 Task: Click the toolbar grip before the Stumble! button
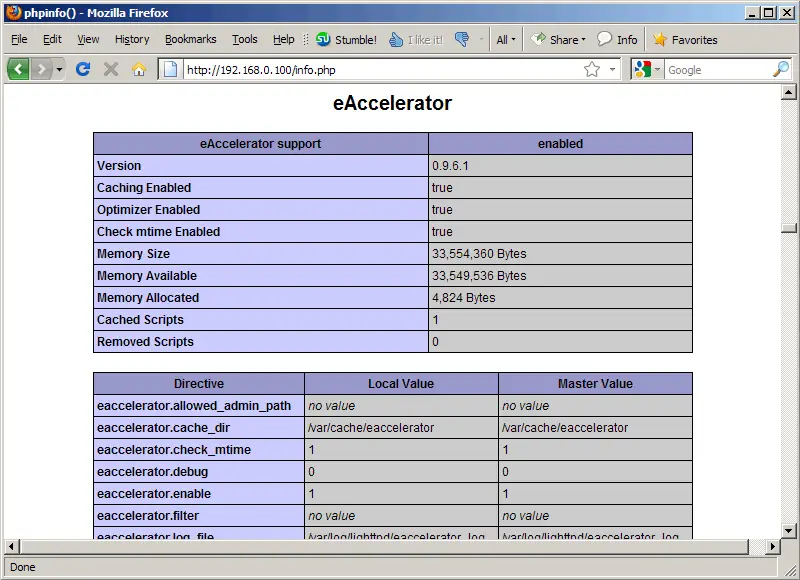pyautogui.click(x=306, y=40)
